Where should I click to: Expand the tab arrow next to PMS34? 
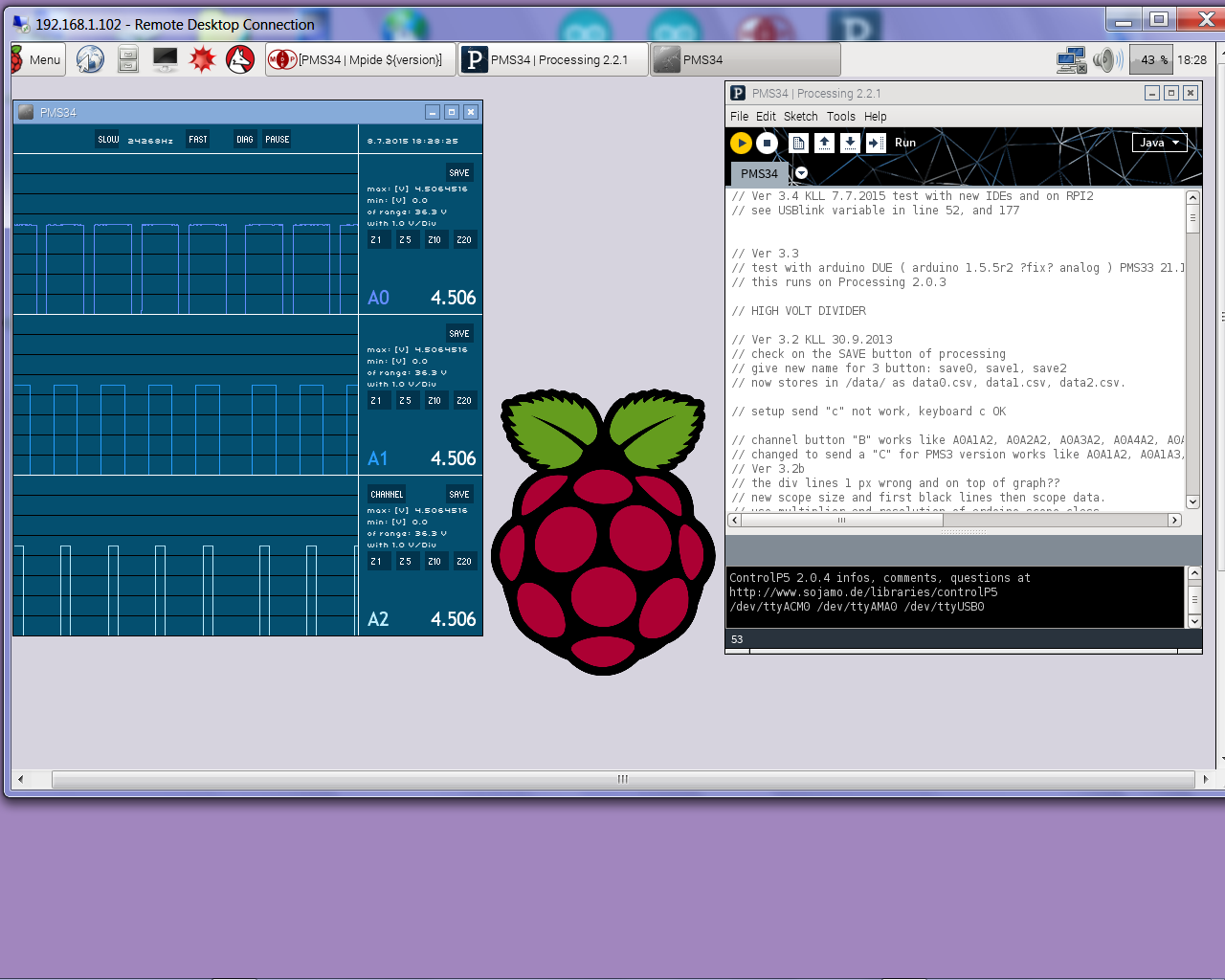click(x=801, y=173)
